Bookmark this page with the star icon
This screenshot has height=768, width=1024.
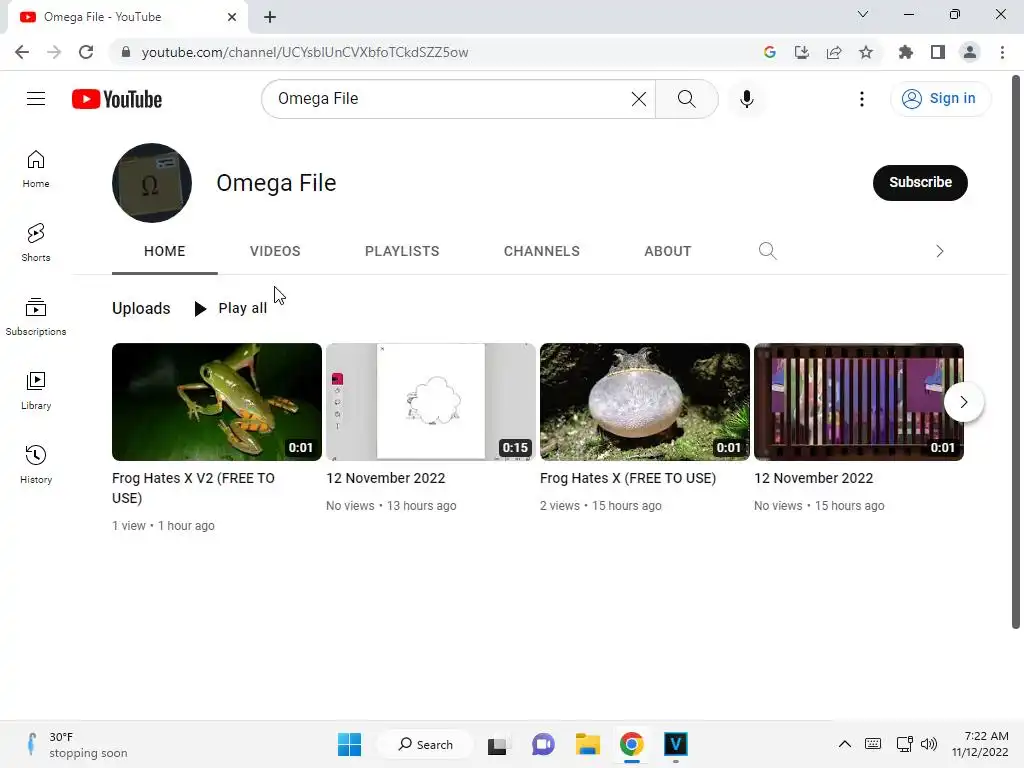866,52
